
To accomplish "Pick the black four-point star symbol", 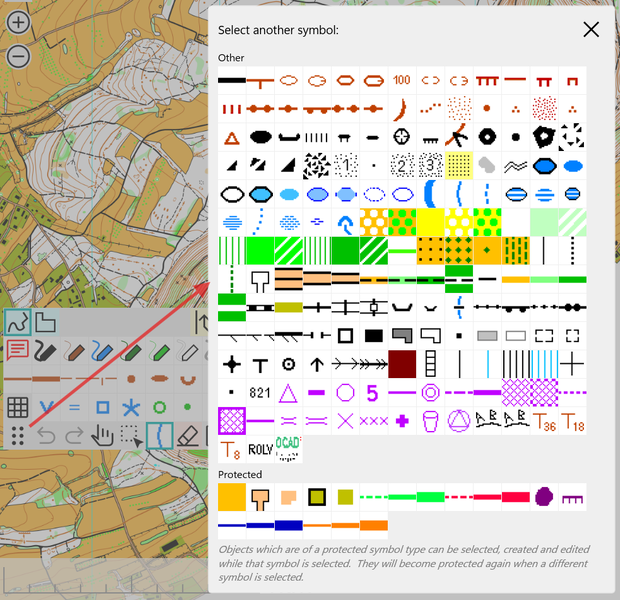I will (x=232, y=364).
